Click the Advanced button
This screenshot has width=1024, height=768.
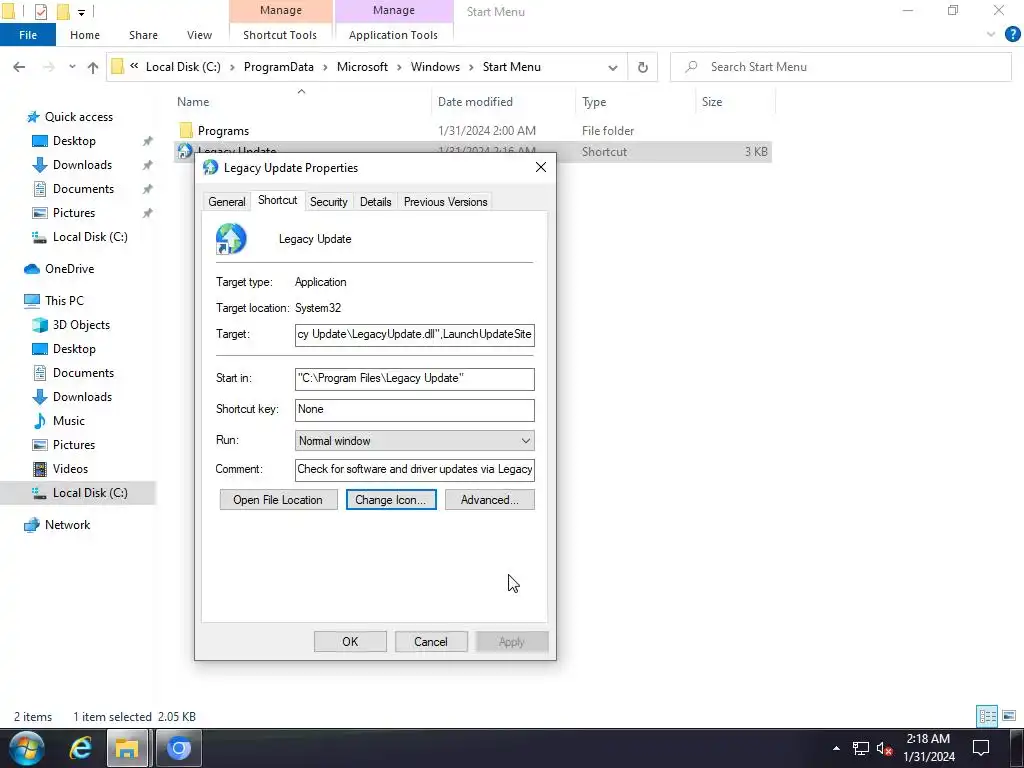click(x=490, y=500)
